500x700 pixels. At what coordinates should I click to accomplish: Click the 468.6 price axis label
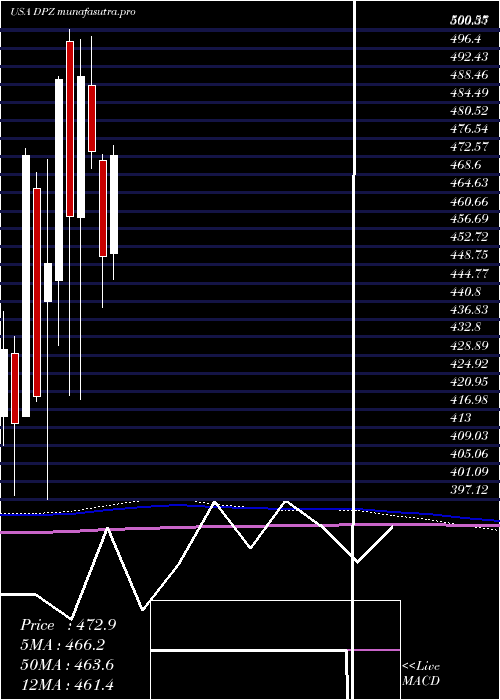[x=466, y=165]
